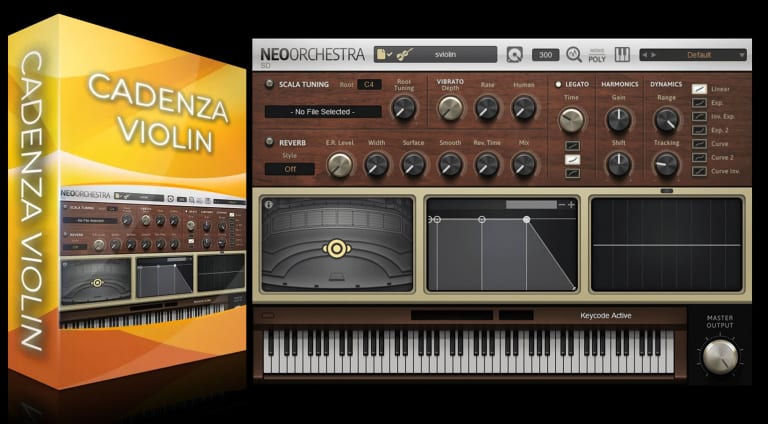
Task: Select the Inv. Exp. dynamics curve icon
Action: tap(699, 117)
